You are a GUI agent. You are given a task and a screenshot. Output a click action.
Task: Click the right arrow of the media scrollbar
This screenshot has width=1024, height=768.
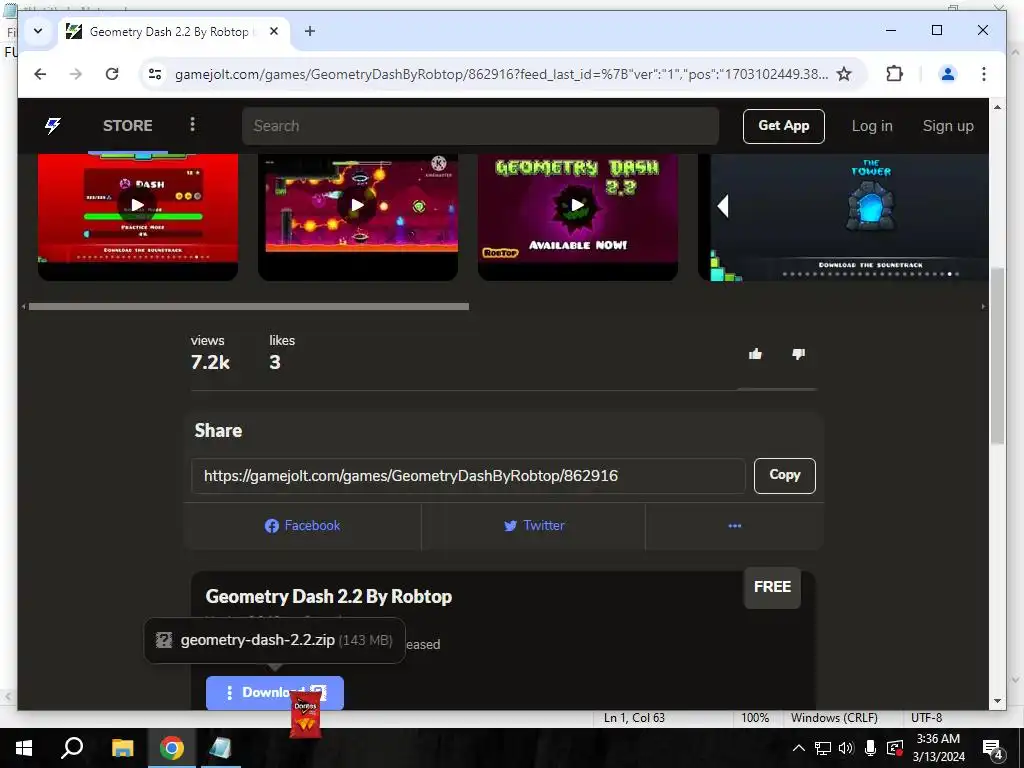(984, 306)
